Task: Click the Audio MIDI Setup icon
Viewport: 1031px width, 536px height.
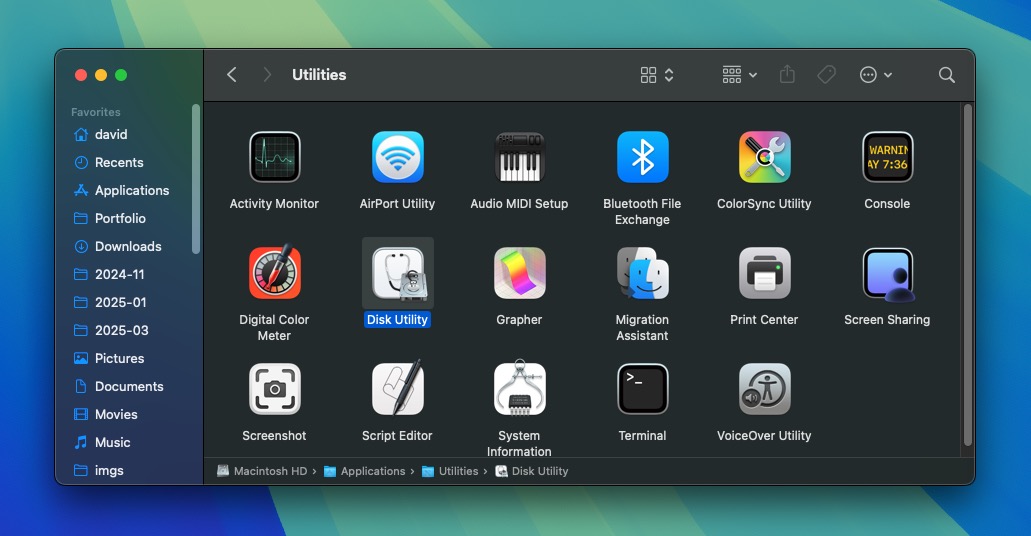Action: click(519, 157)
